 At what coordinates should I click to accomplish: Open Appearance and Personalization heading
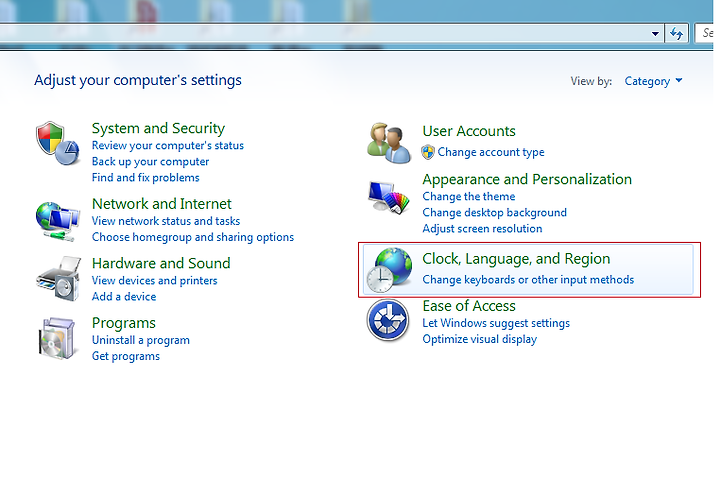527,180
